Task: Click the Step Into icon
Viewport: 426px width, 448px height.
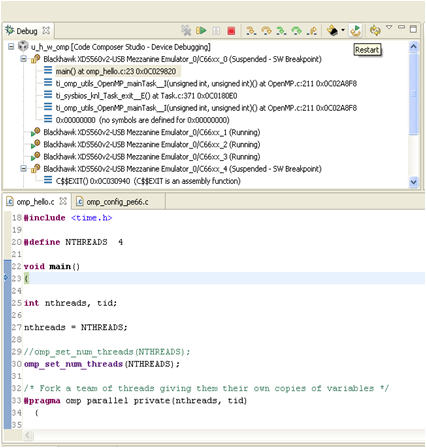Action: (x=251, y=31)
